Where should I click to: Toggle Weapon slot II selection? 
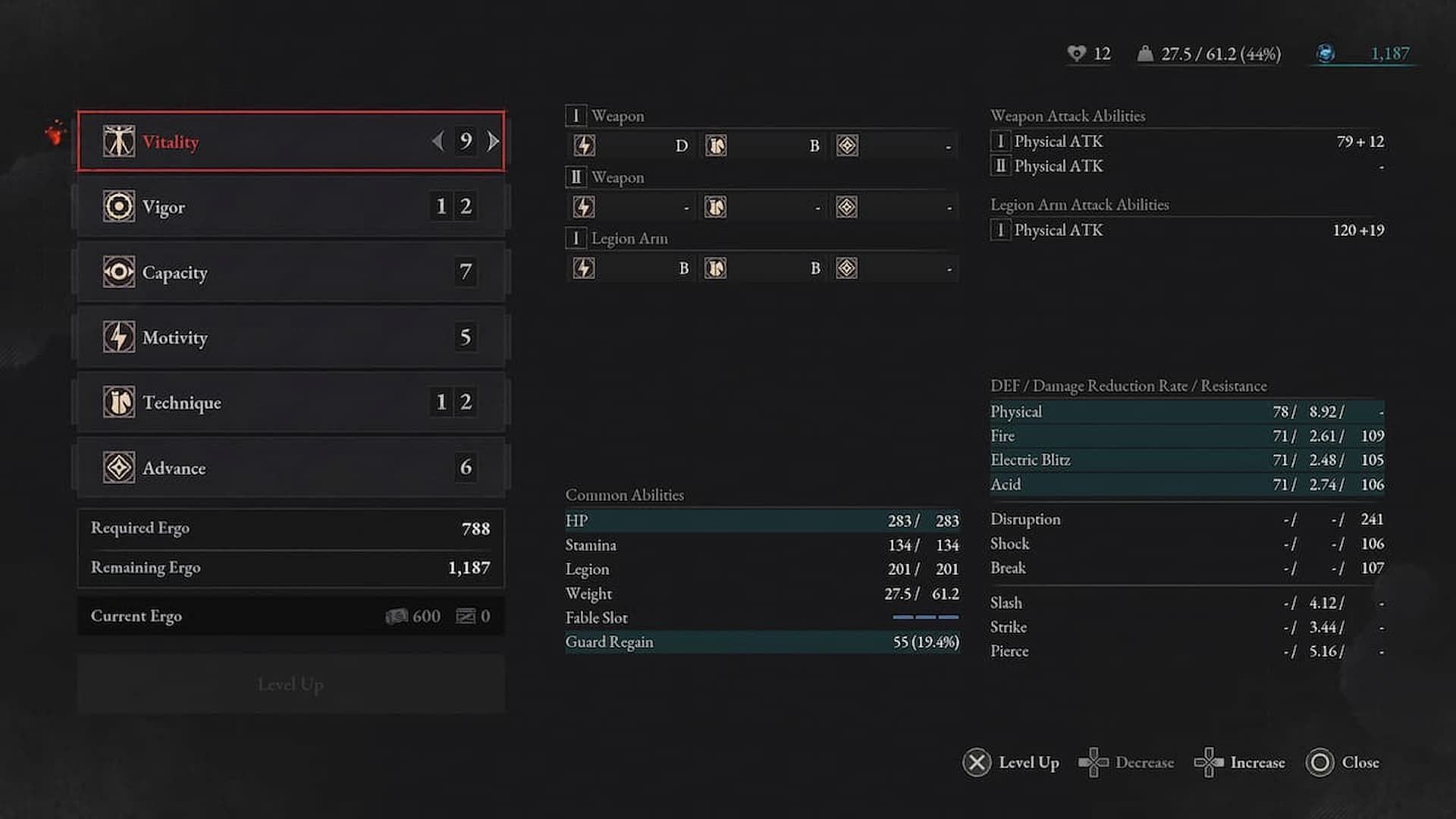tap(575, 177)
